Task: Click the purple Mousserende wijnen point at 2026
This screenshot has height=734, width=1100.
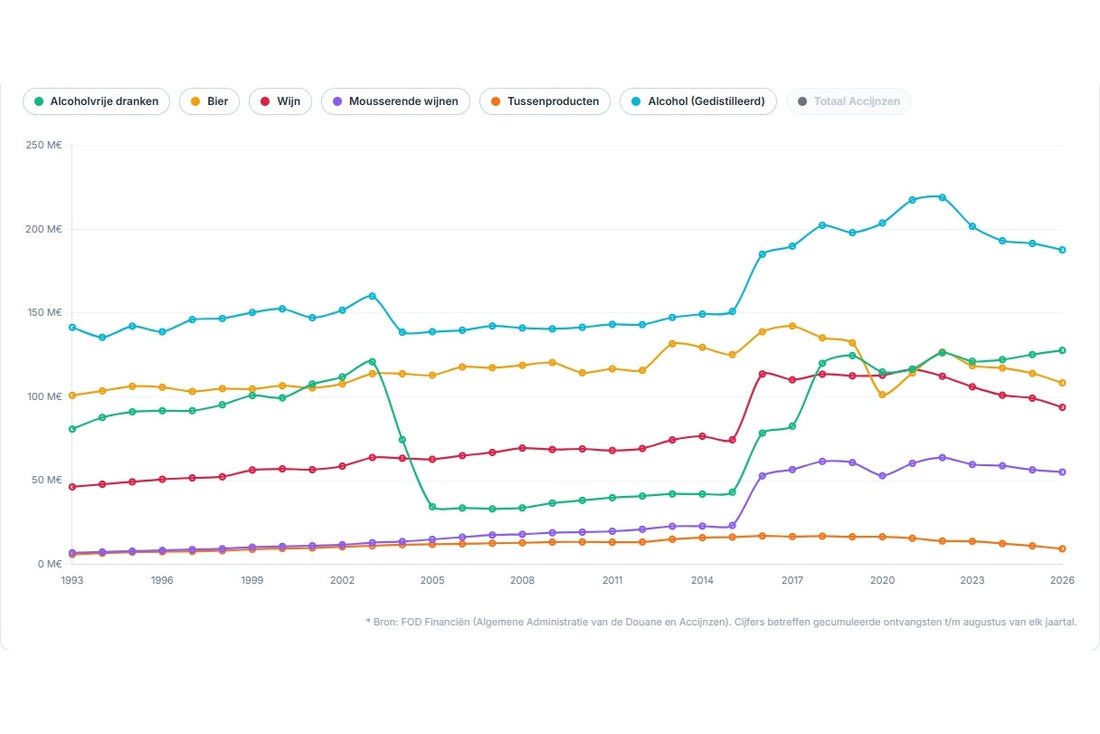Action: tap(1062, 472)
